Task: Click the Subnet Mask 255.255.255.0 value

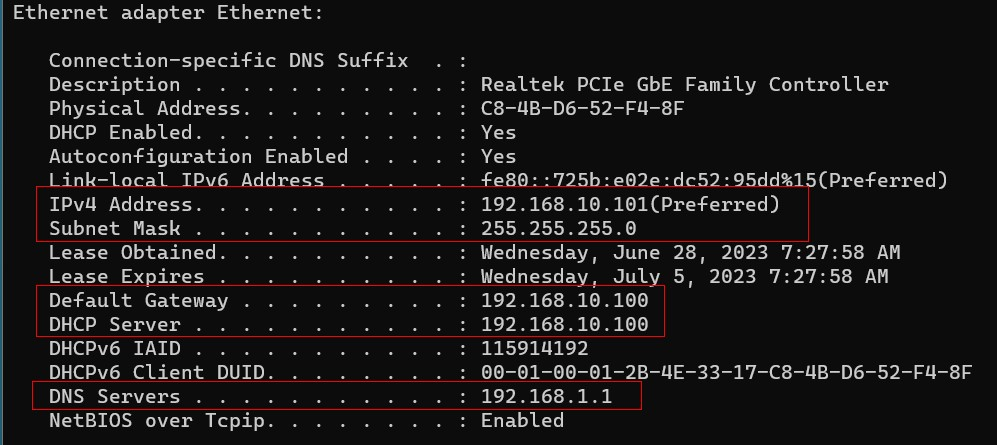Action: click(558, 228)
